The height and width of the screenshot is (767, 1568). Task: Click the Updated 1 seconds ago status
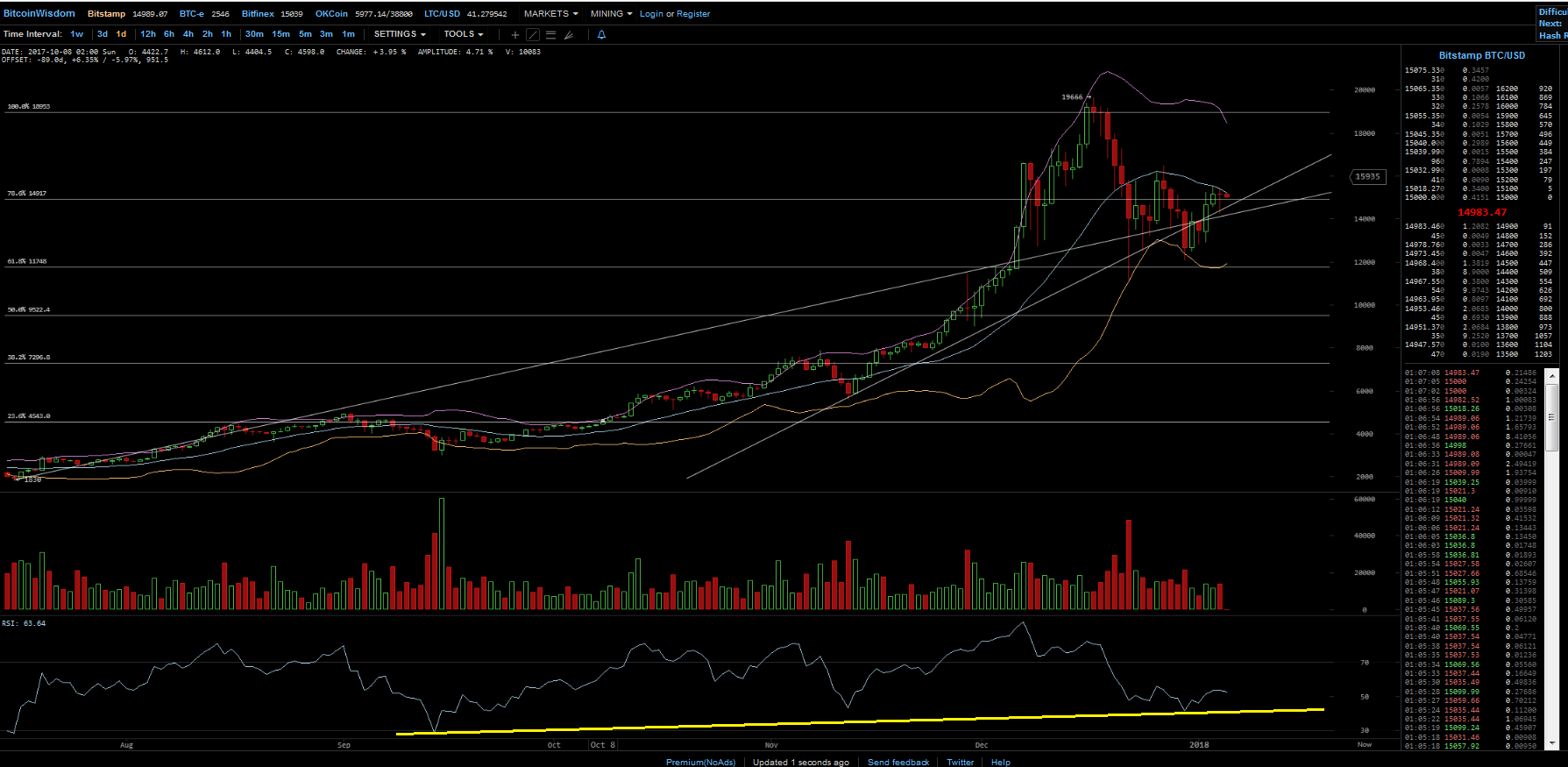coord(801,762)
